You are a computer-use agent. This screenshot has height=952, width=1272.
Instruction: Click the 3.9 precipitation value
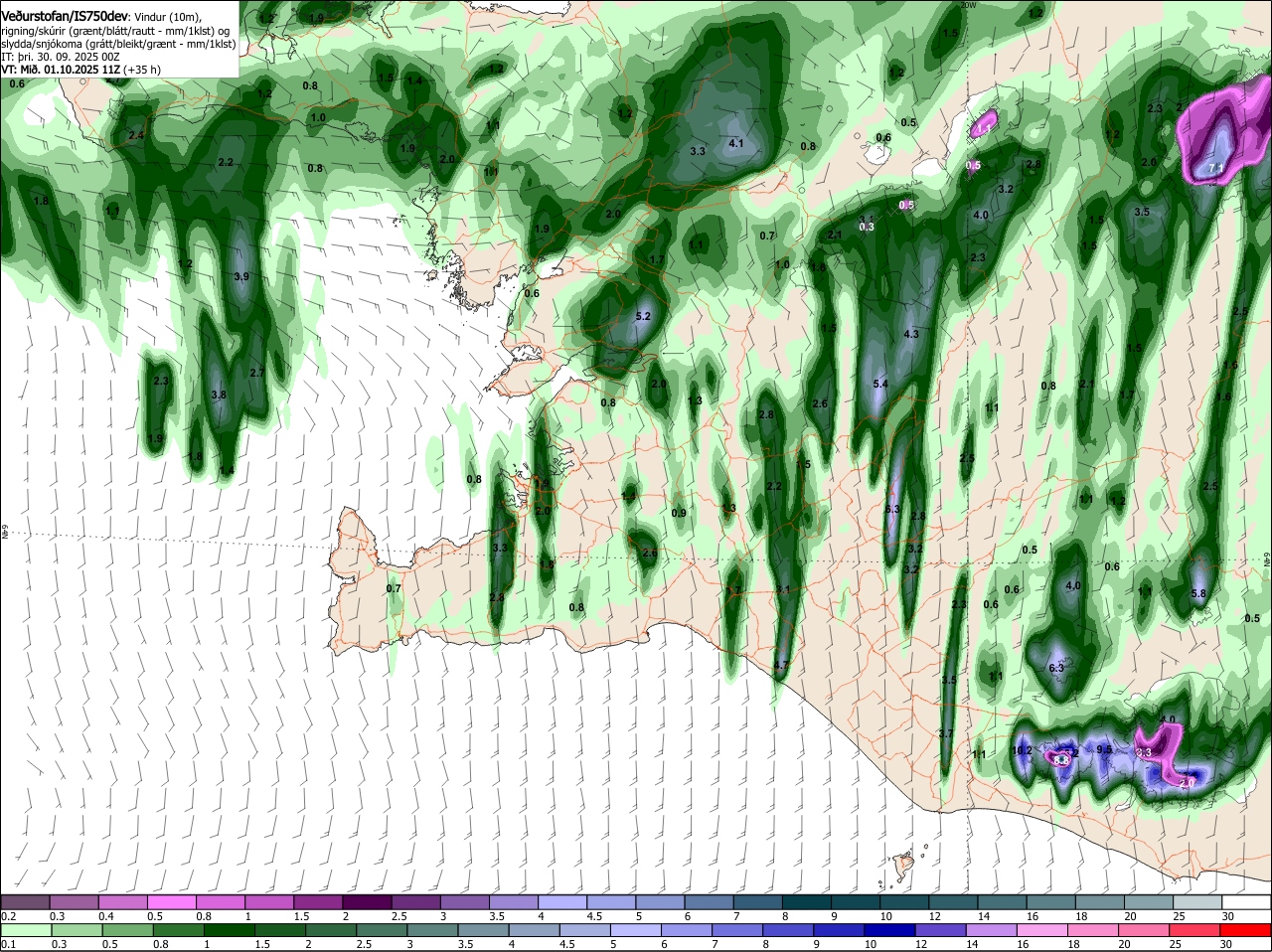(240, 276)
